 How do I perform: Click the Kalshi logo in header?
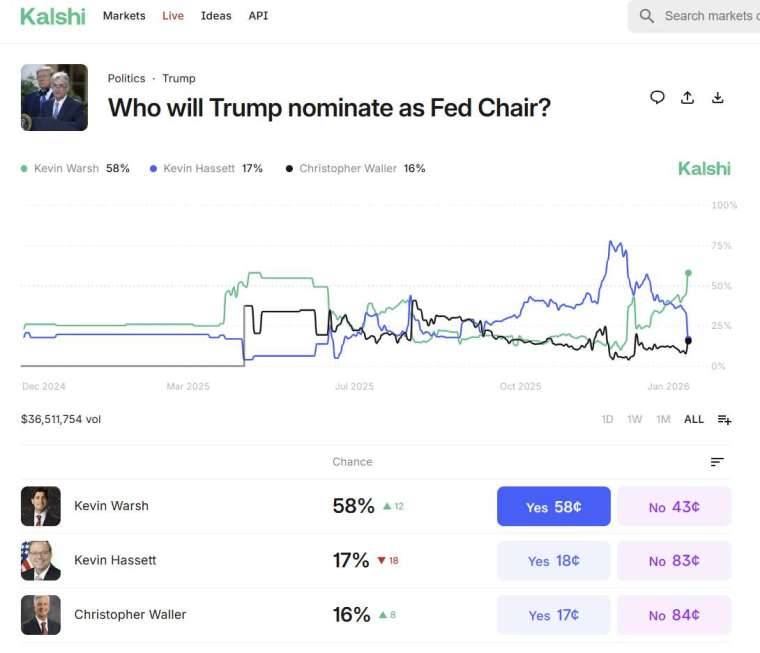[x=52, y=16]
